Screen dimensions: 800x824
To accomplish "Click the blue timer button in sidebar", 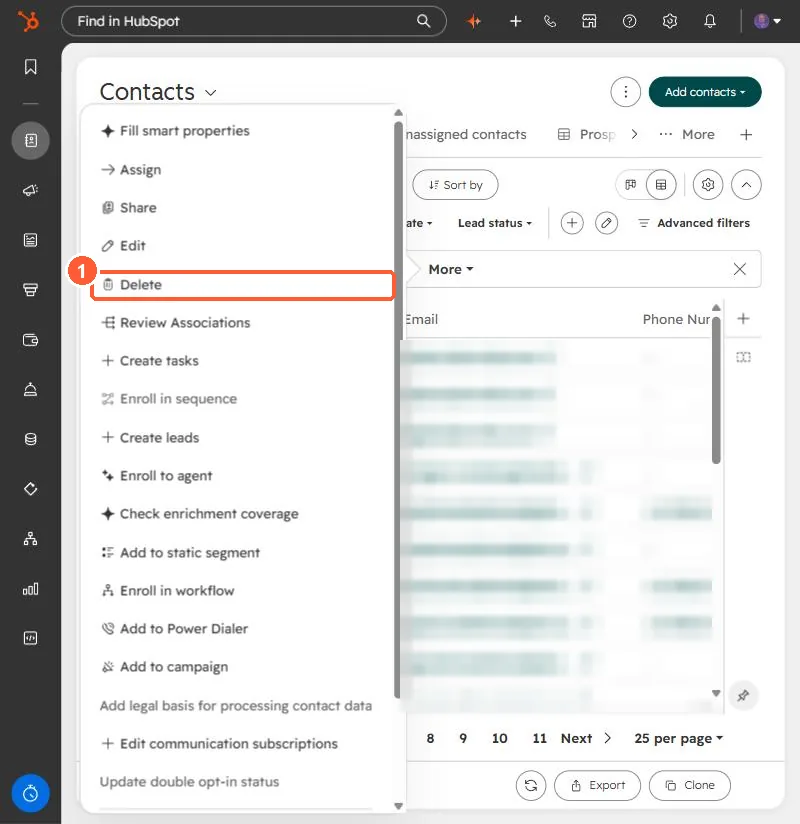I will tap(30, 793).
